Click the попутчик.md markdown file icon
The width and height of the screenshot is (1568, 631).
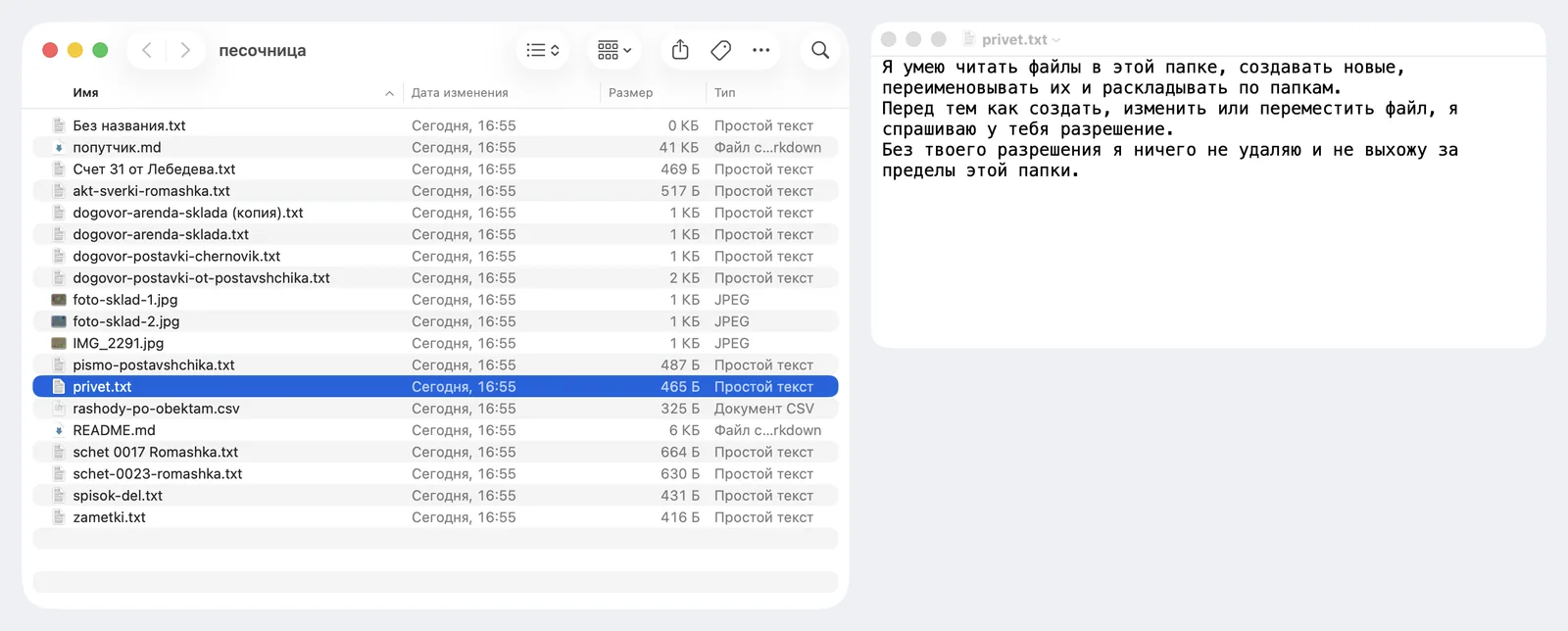tap(59, 147)
